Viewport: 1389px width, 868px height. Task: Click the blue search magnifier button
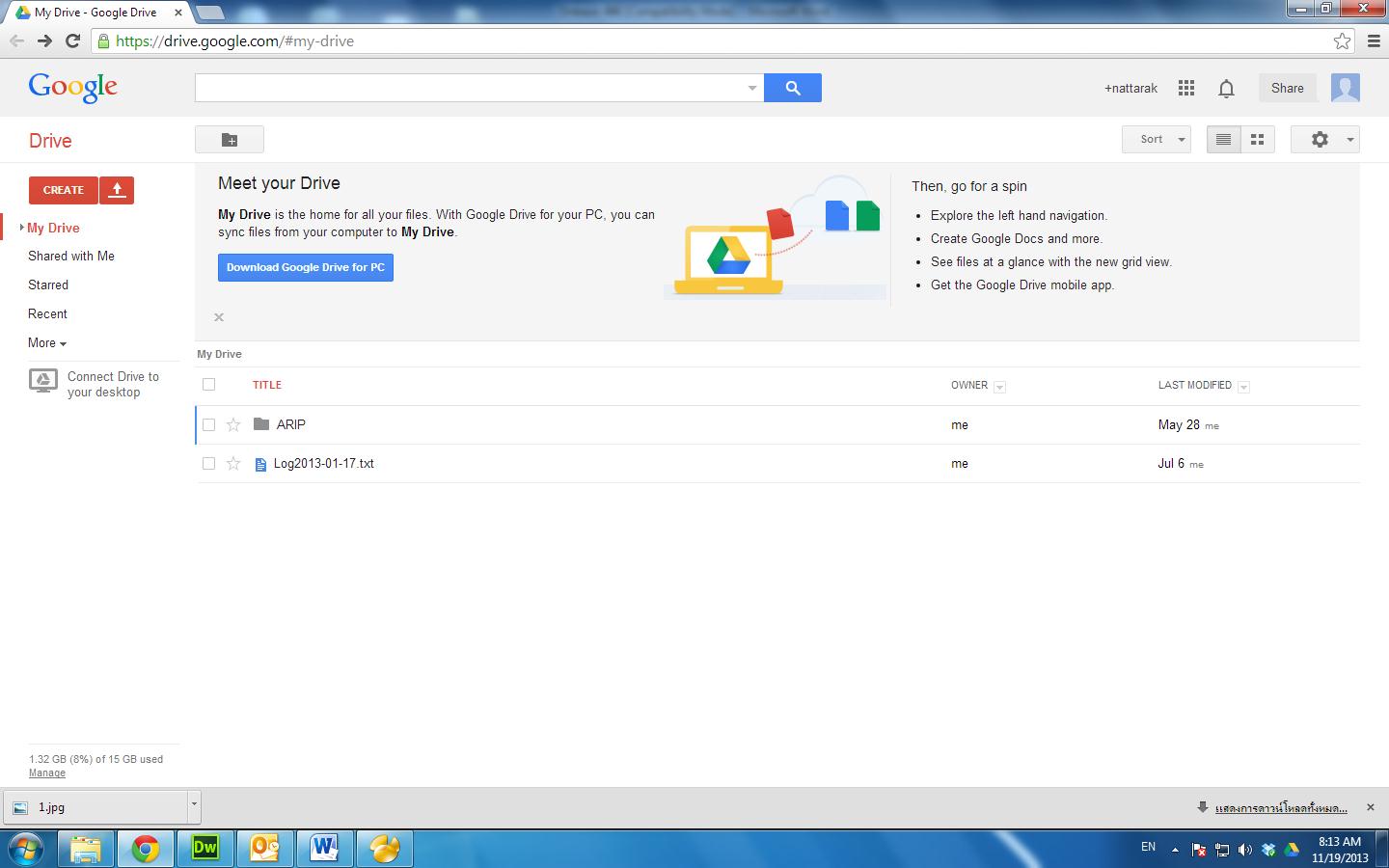pos(793,88)
